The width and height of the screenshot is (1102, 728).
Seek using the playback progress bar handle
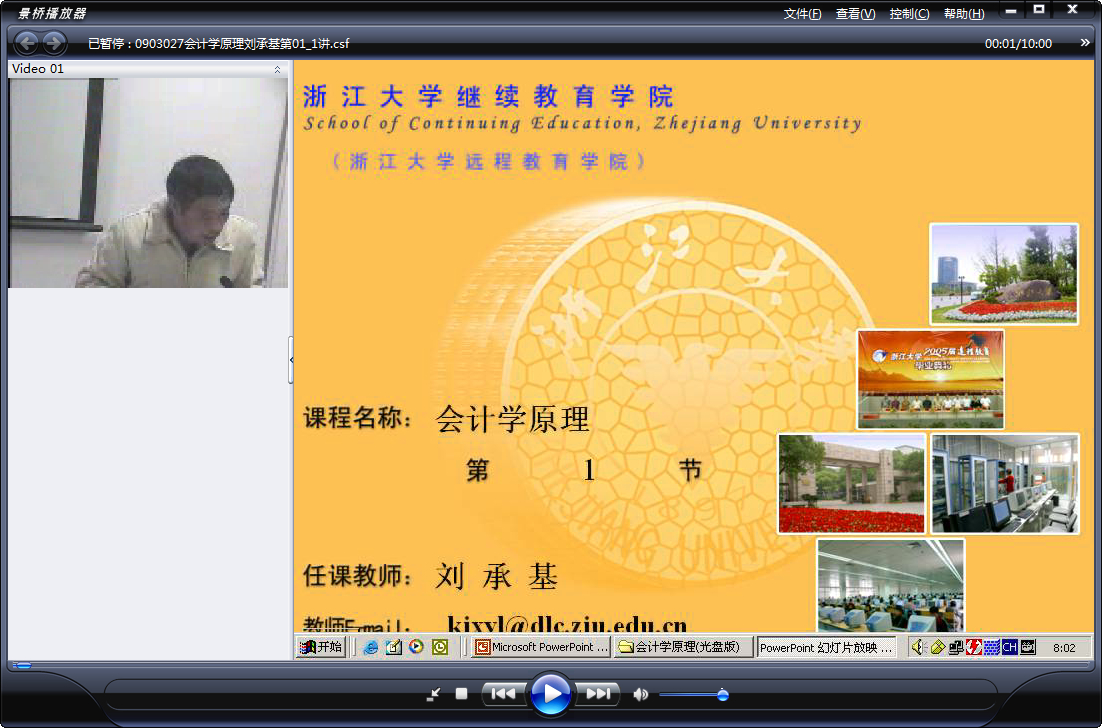click(22, 665)
